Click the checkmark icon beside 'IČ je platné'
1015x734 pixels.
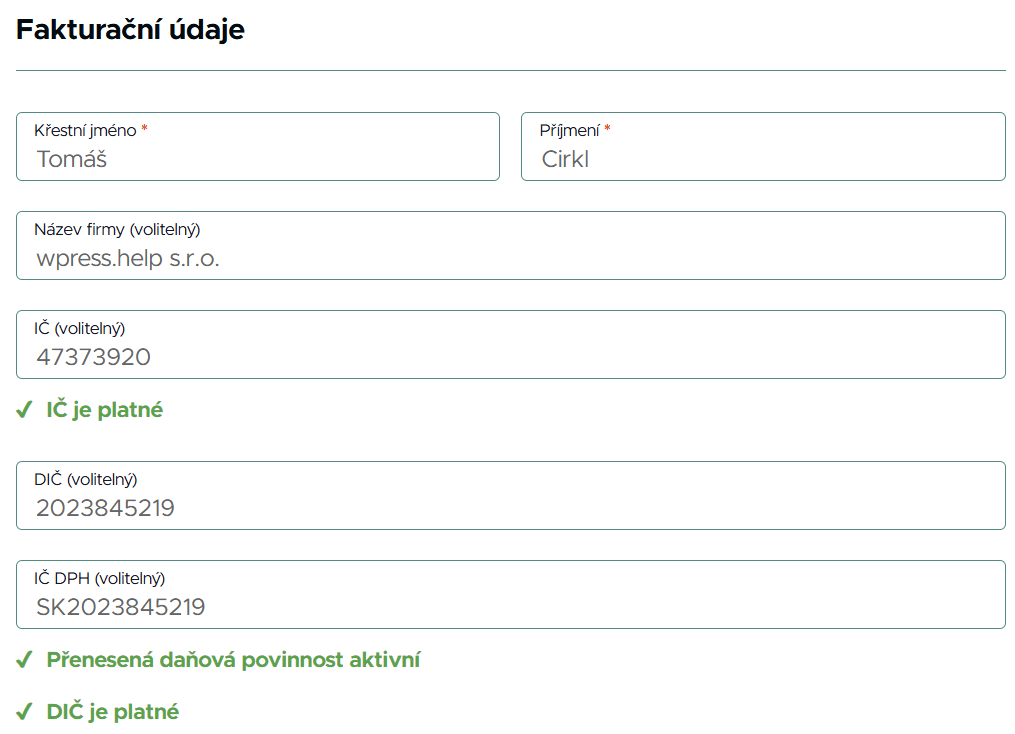(24, 410)
